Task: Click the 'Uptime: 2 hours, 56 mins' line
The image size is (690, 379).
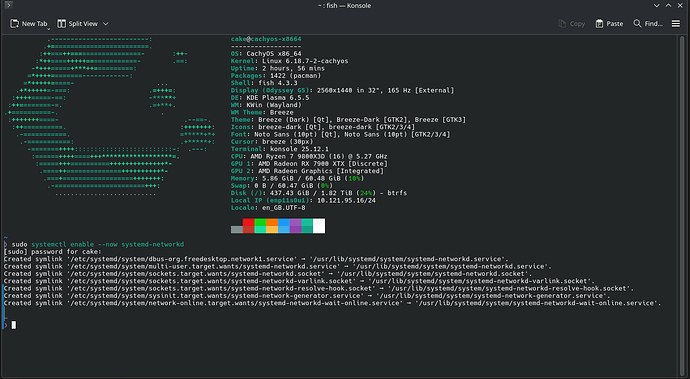Action: coord(278,68)
